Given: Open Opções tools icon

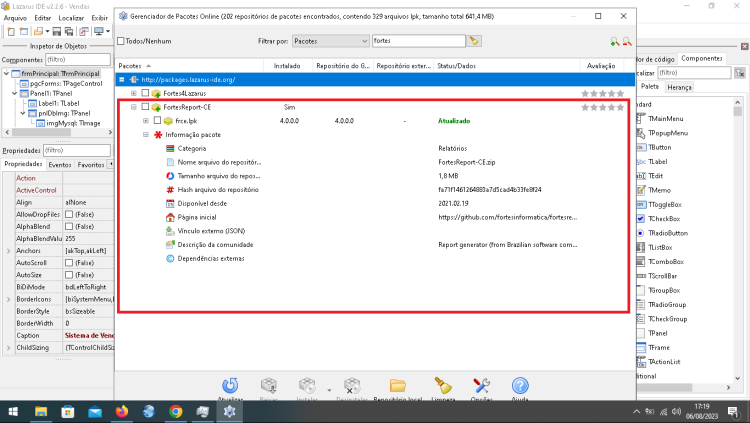Looking at the screenshot, I should click(x=481, y=385).
